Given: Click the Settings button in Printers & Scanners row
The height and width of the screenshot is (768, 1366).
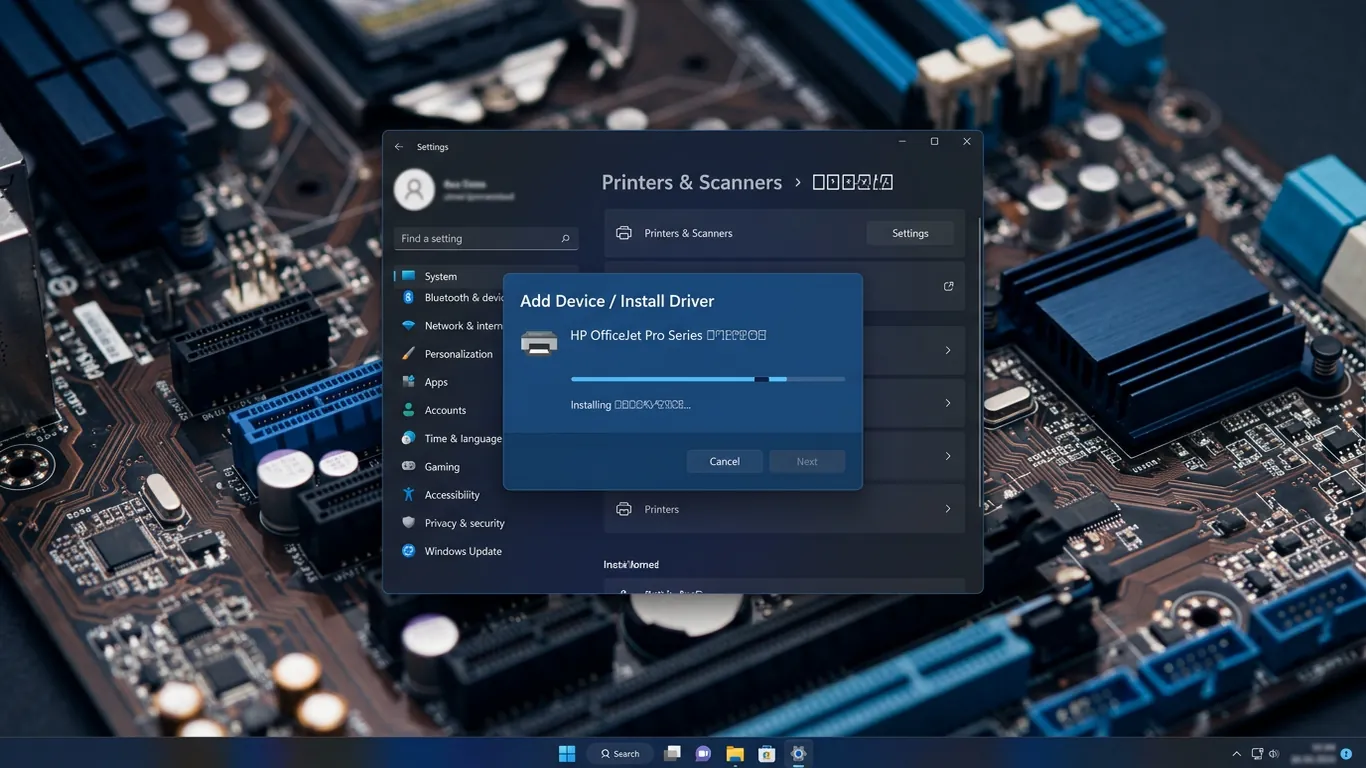Looking at the screenshot, I should tap(910, 233).
